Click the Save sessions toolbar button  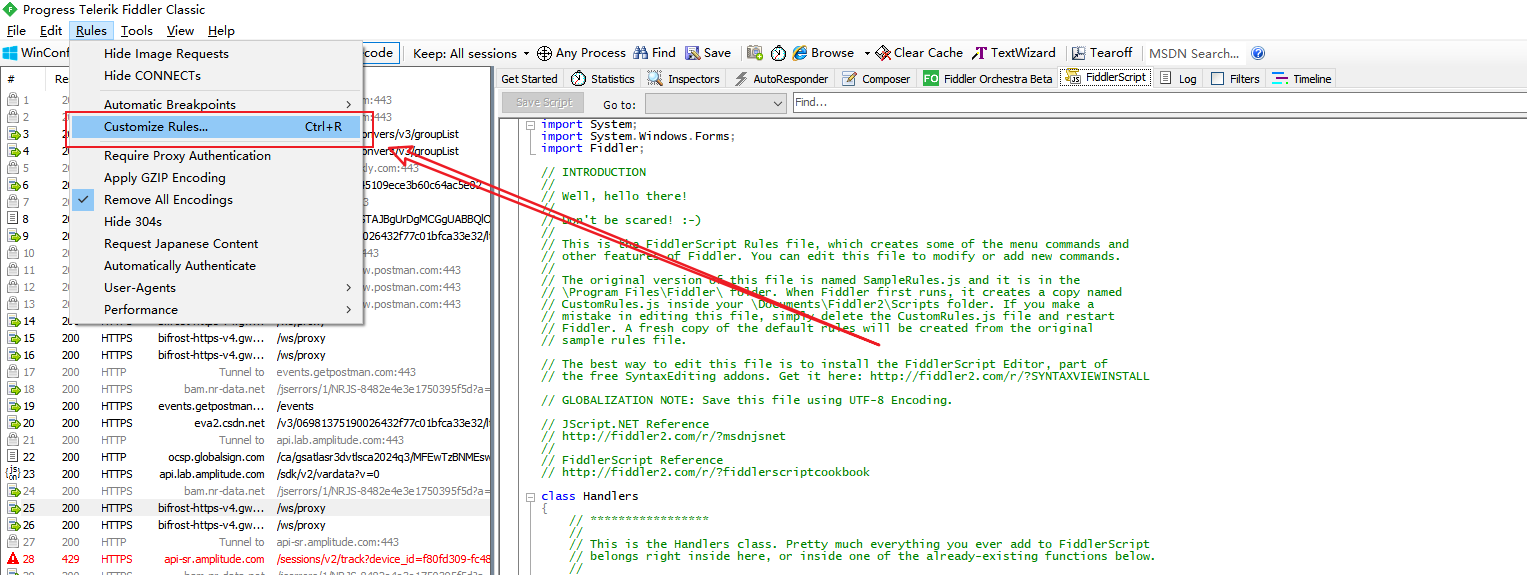[x=707, y=53]
